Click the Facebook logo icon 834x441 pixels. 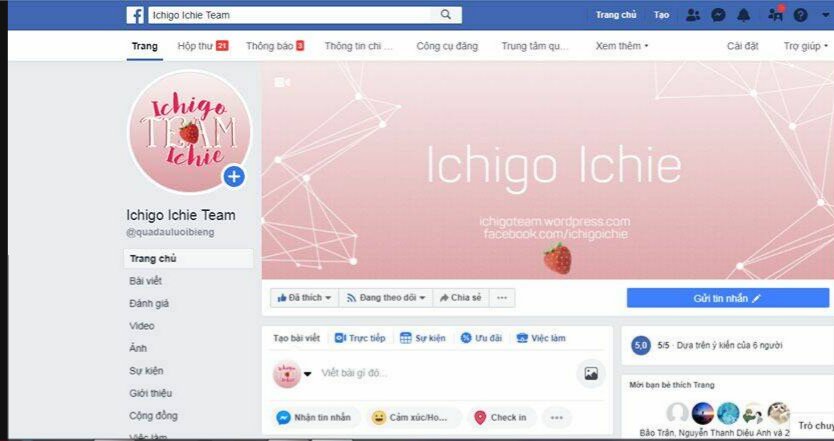point(135,15)
